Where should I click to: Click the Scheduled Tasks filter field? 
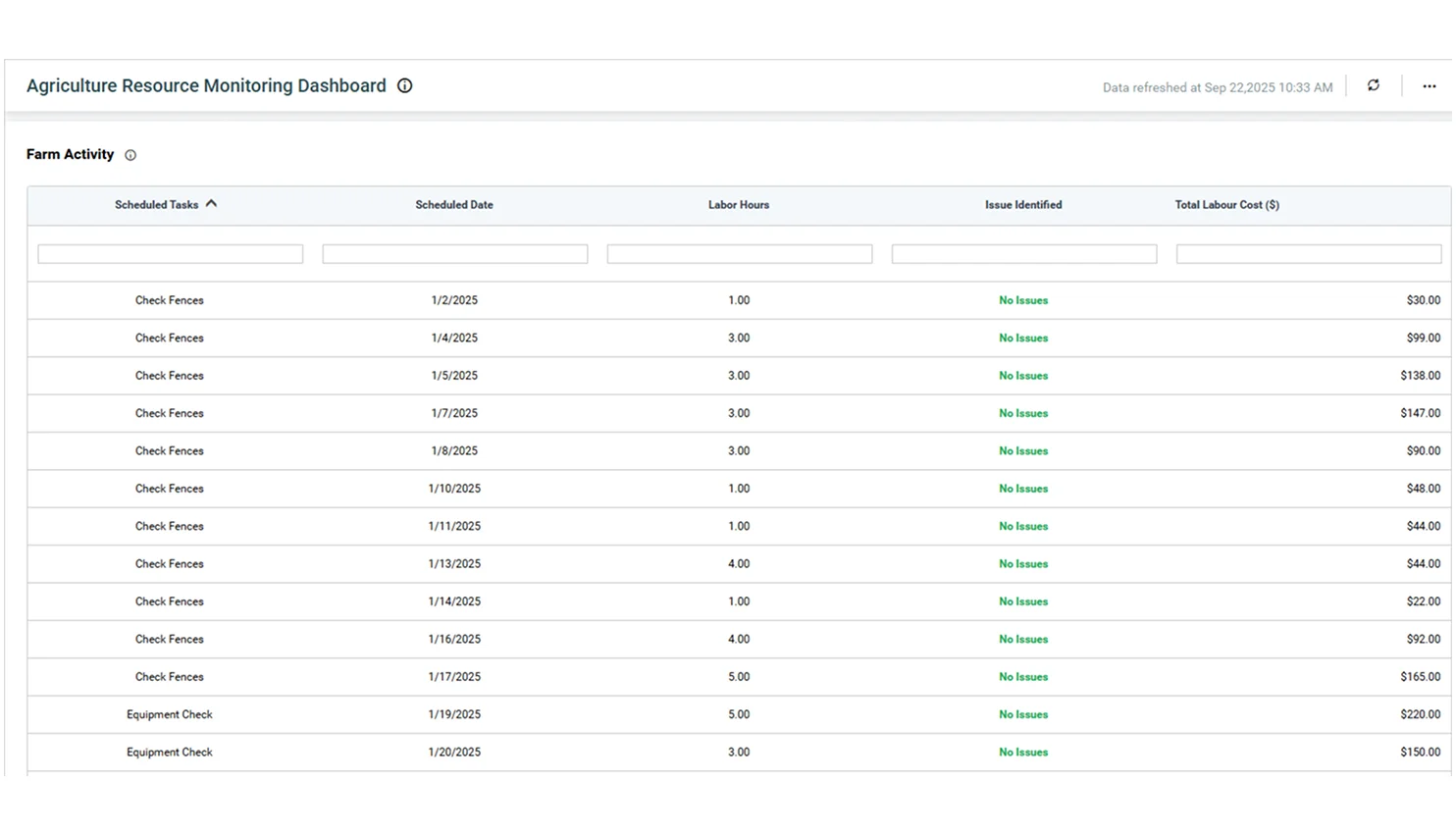[171, 254]
